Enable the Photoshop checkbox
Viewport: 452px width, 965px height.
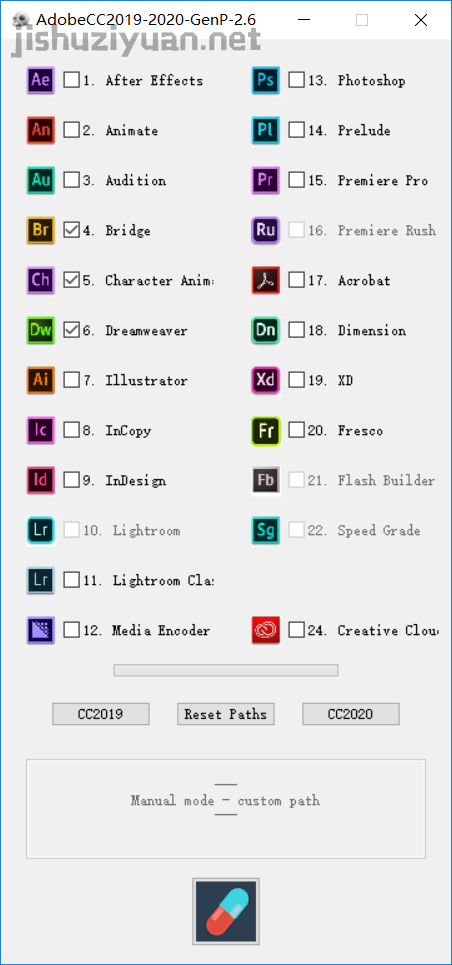[x=297, y=80]
